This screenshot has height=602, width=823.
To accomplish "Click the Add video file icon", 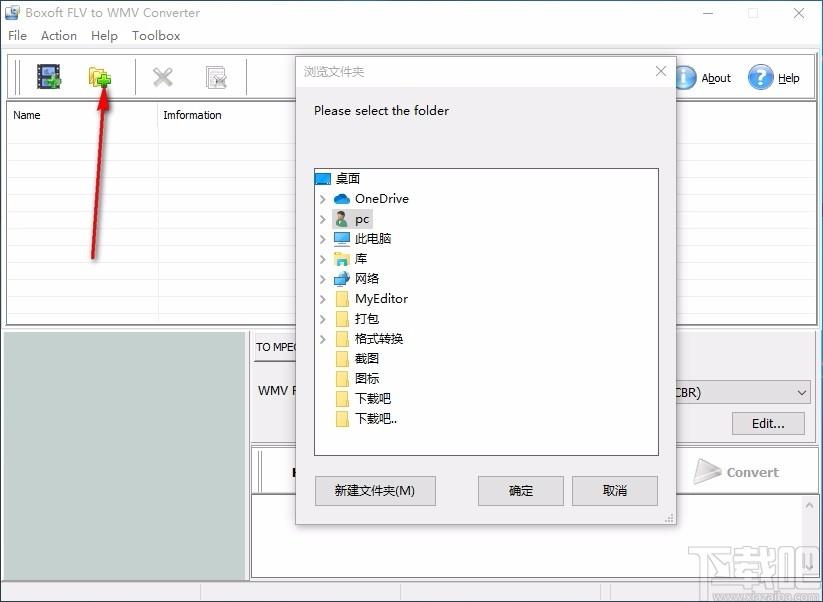I will pyautogui.click(x=49, y=77).
